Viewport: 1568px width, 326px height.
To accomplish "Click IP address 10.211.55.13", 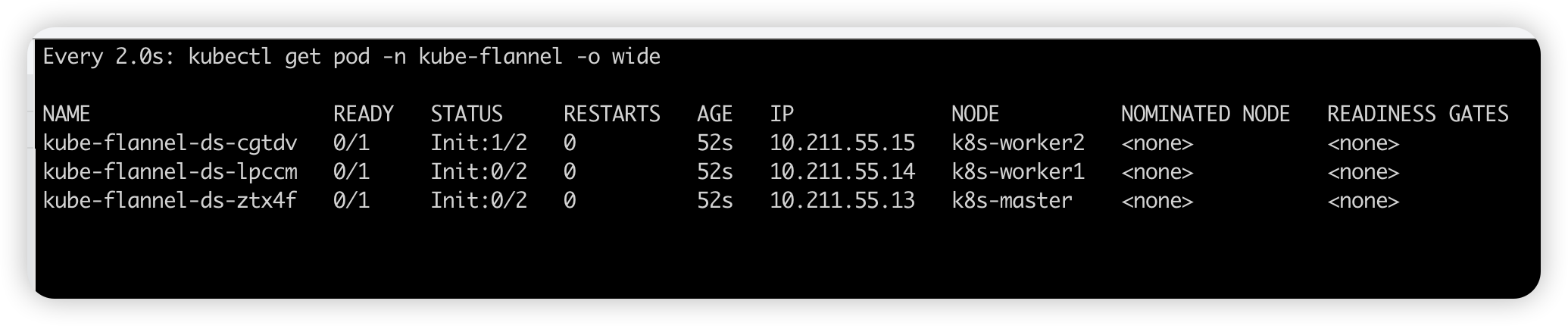I will tap(842, 201).
